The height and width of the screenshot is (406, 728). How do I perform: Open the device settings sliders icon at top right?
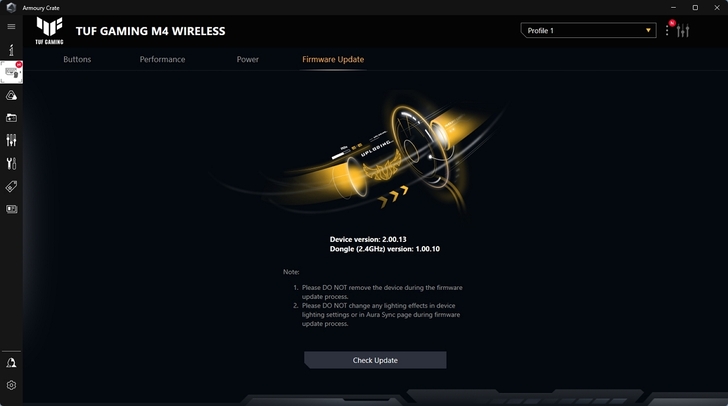tap(683, 31)
